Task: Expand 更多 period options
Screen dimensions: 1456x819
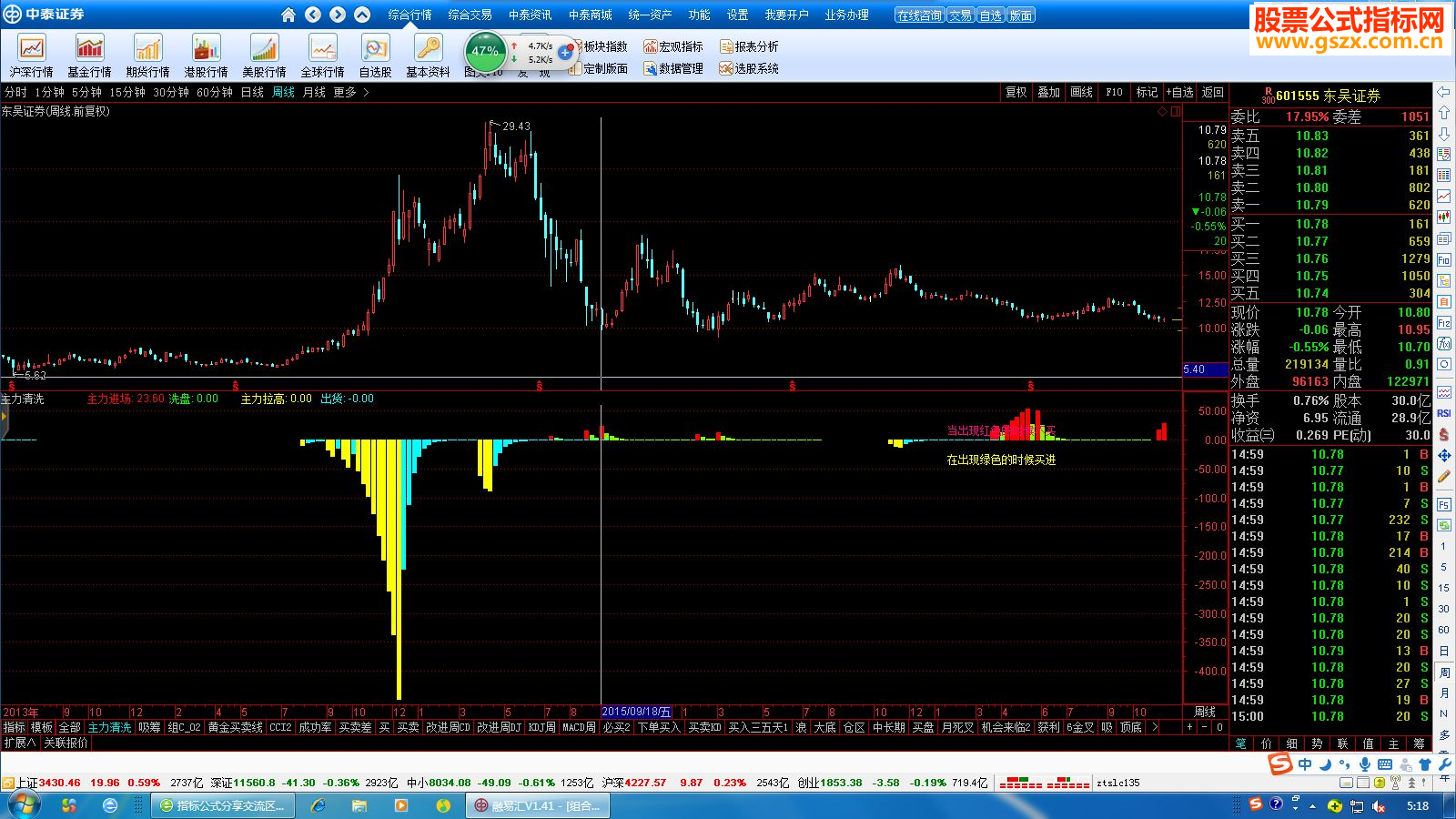Action: pyautogui.click(x=350, y=92)
